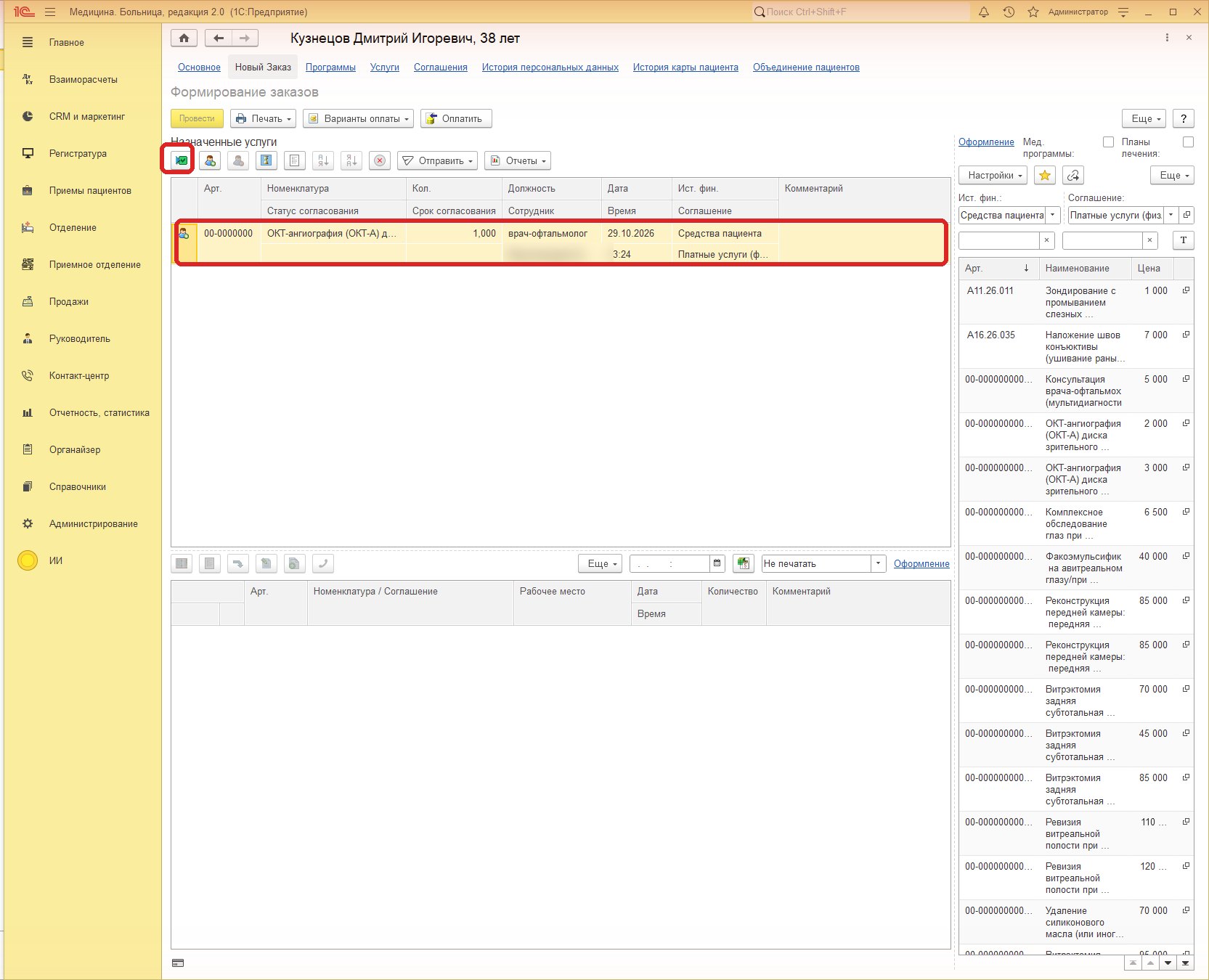
Task: Switch to the Основное tab
Action: tap(199, 67)
